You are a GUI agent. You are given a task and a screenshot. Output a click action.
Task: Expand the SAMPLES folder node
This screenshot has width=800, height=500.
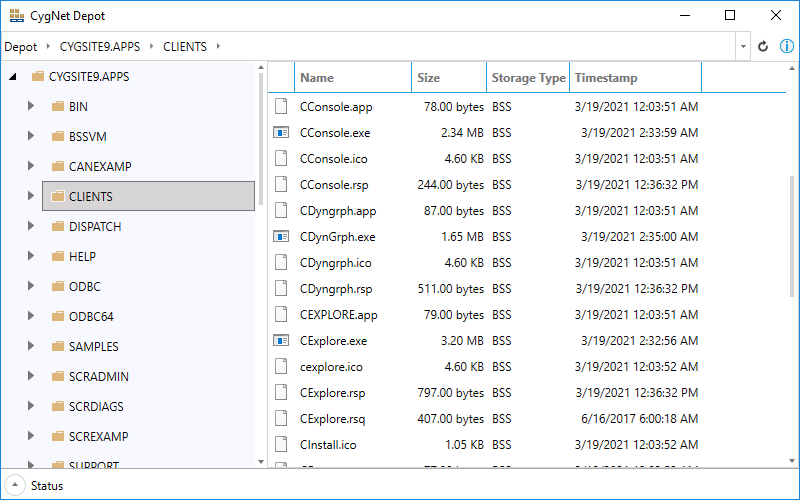tap(31, 346)
